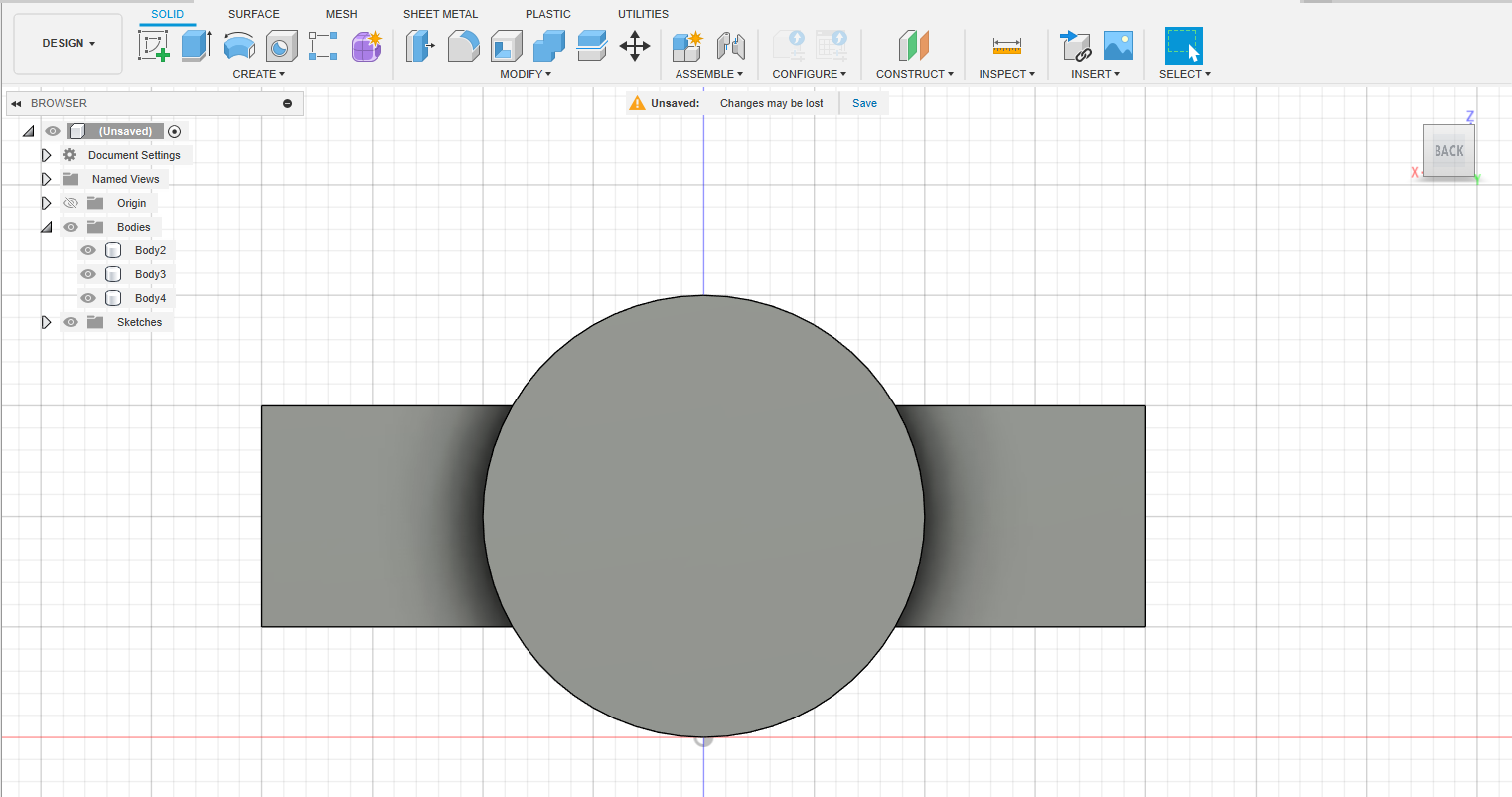Choose the Revolve tool icon
Viewport: 1512px width, 797px height.
click(x=238, y=46)
